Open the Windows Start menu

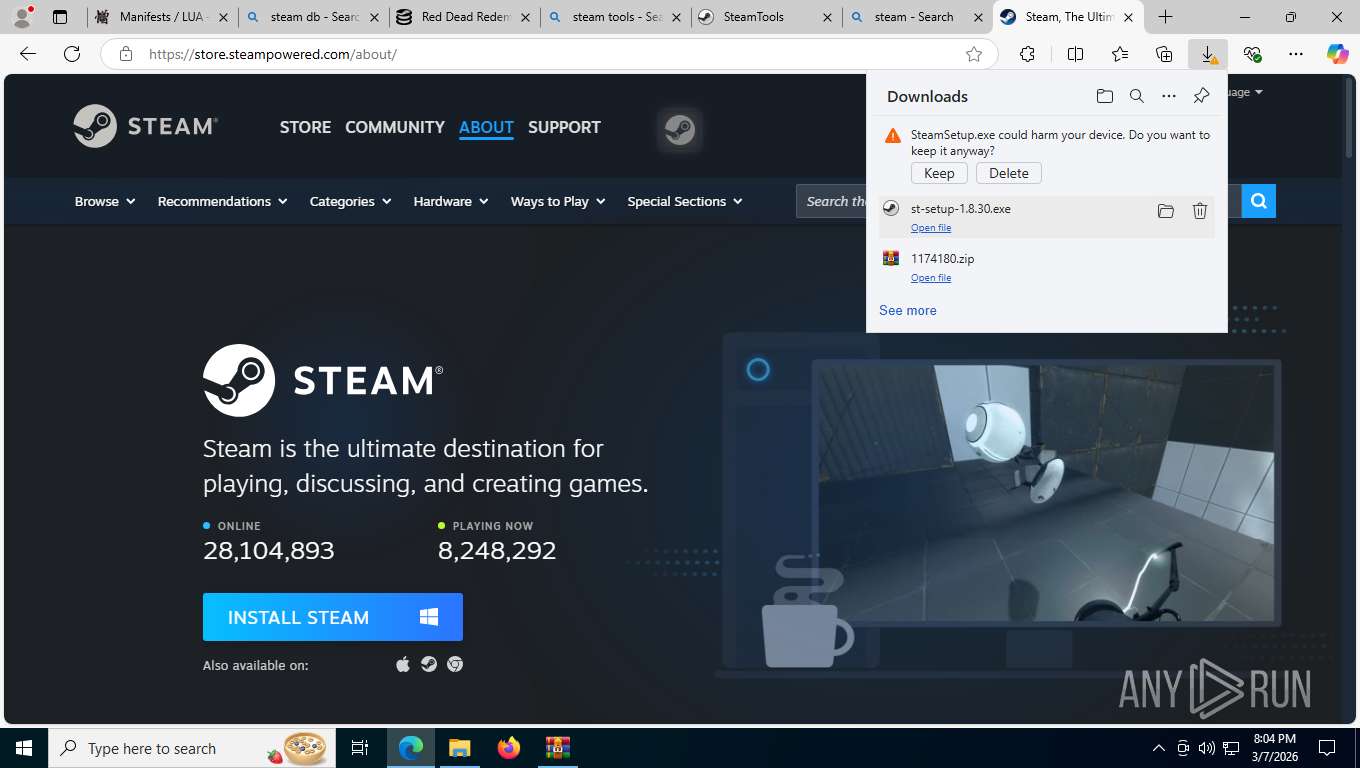click(x=23, y=748)
